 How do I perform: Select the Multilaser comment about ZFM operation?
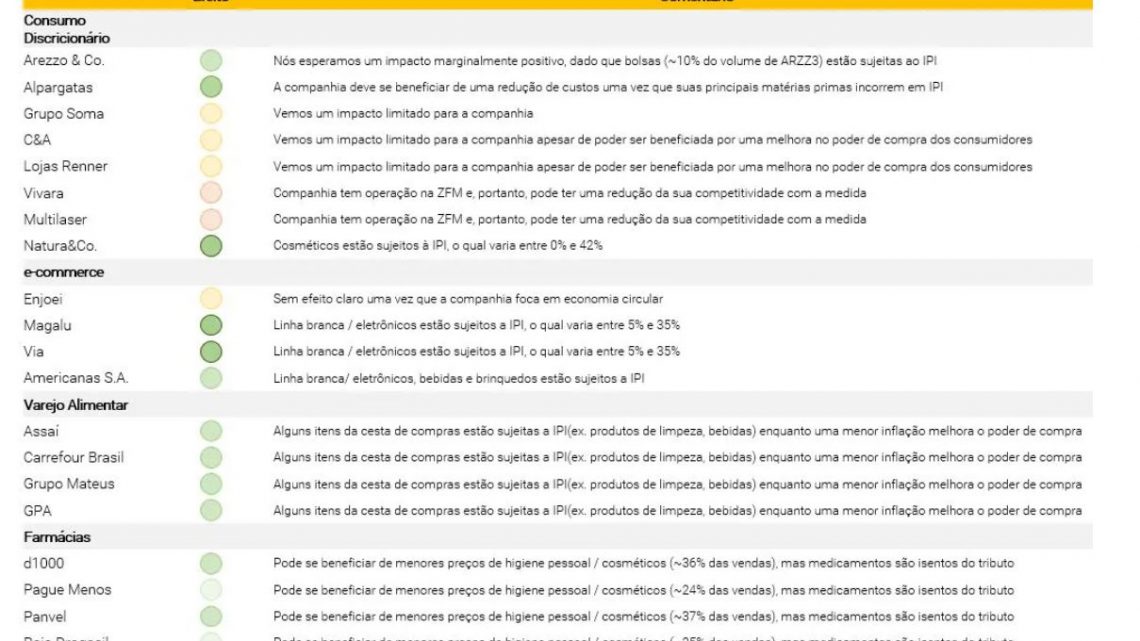pos(569,219)
